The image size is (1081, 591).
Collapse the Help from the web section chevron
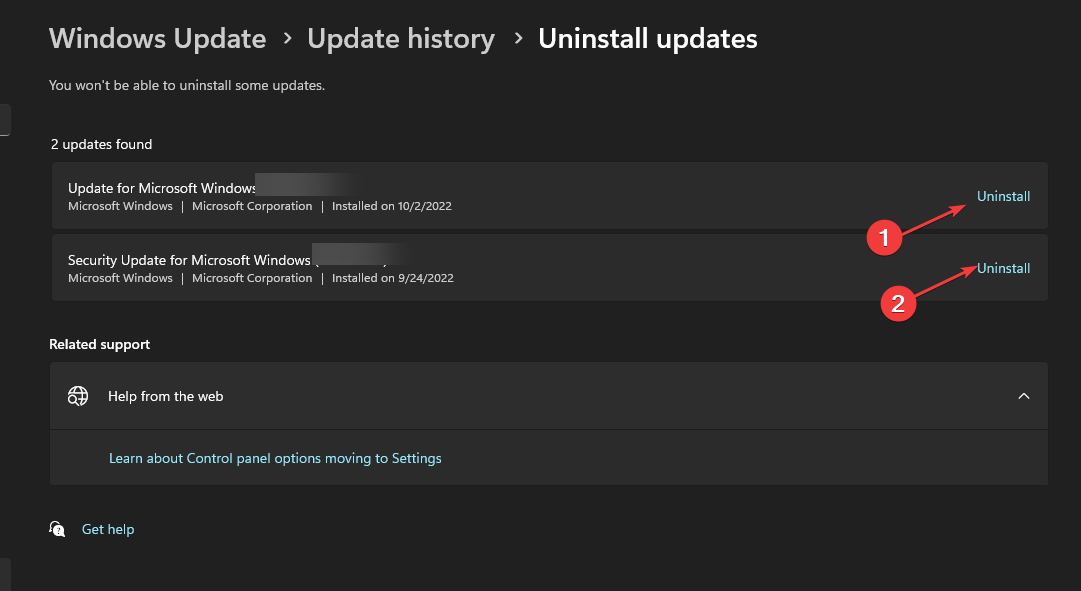coord(1024,396)
